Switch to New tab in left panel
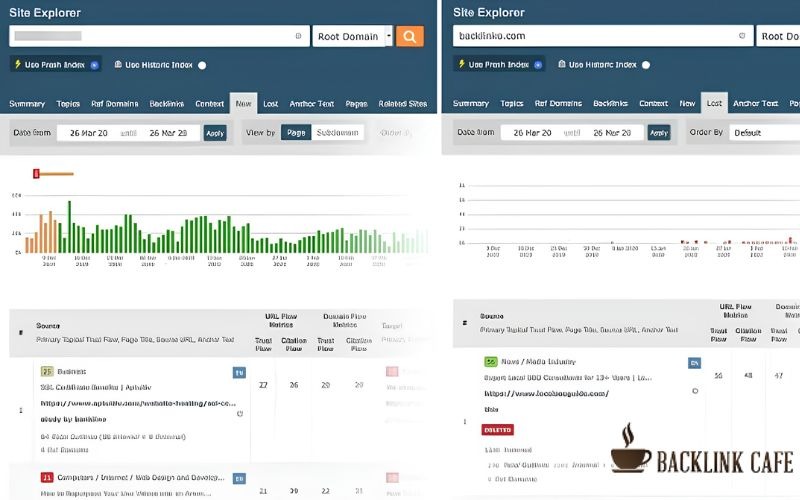Viewport: 800px width, 500px height. pyautogui.click(x=243, y=103)
